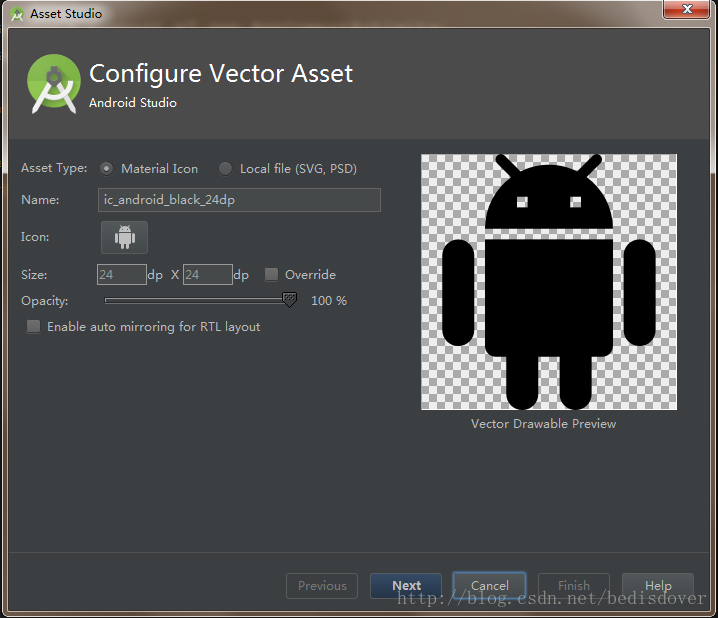Select Local file (SVG, PSD) radio button
This screenshot has width=718, height=618.
pyautogui.click(x=225, y=169)
